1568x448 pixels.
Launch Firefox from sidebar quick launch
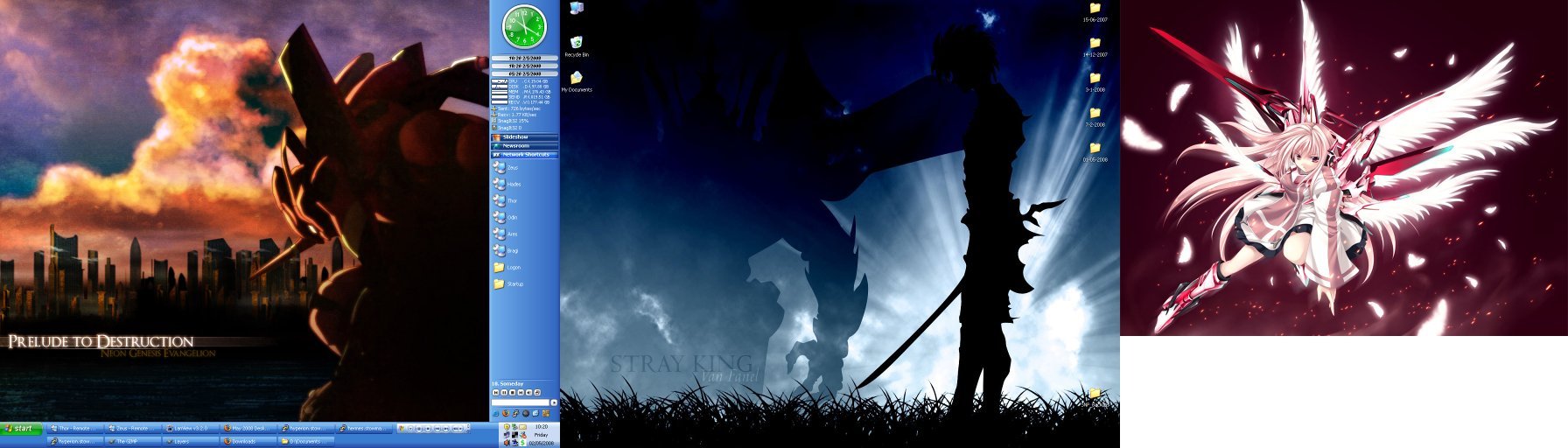tap(506, 413)
